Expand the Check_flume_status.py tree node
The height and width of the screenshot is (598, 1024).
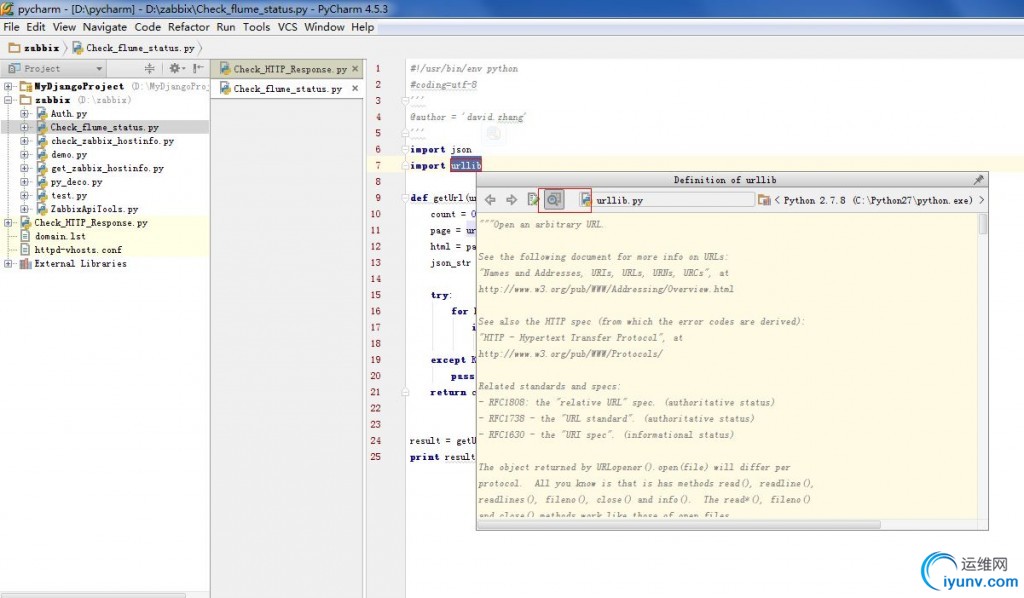tap(24, 127)
